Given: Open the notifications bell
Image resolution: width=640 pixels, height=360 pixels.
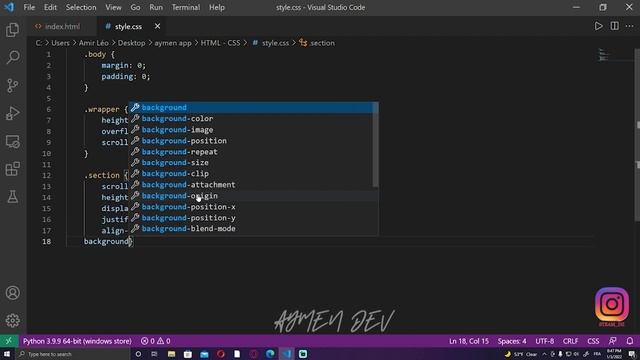Looking at the screenshot, I should (x=630, y=341).
